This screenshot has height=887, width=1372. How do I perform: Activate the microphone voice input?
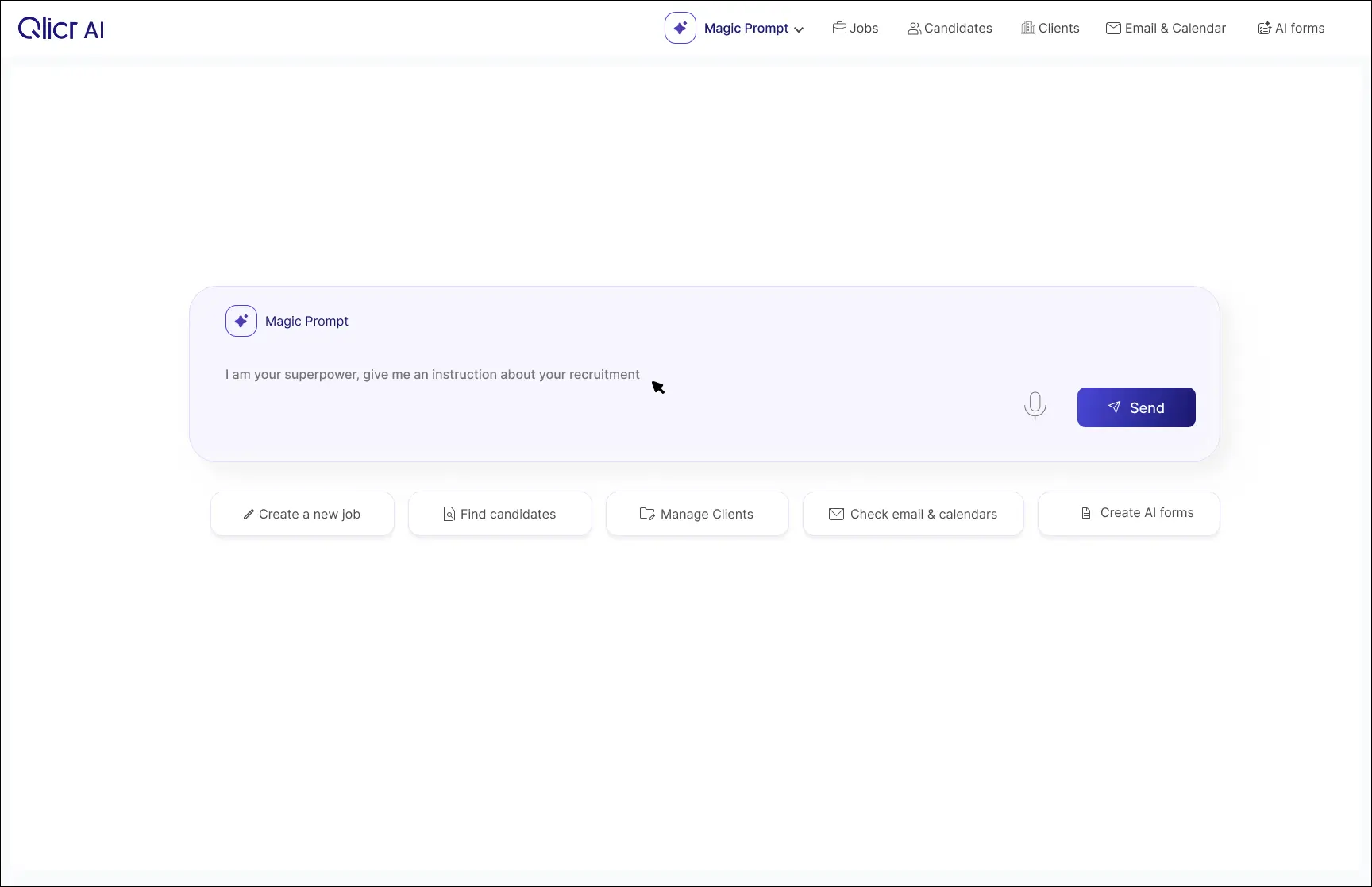click(1035, 405)
